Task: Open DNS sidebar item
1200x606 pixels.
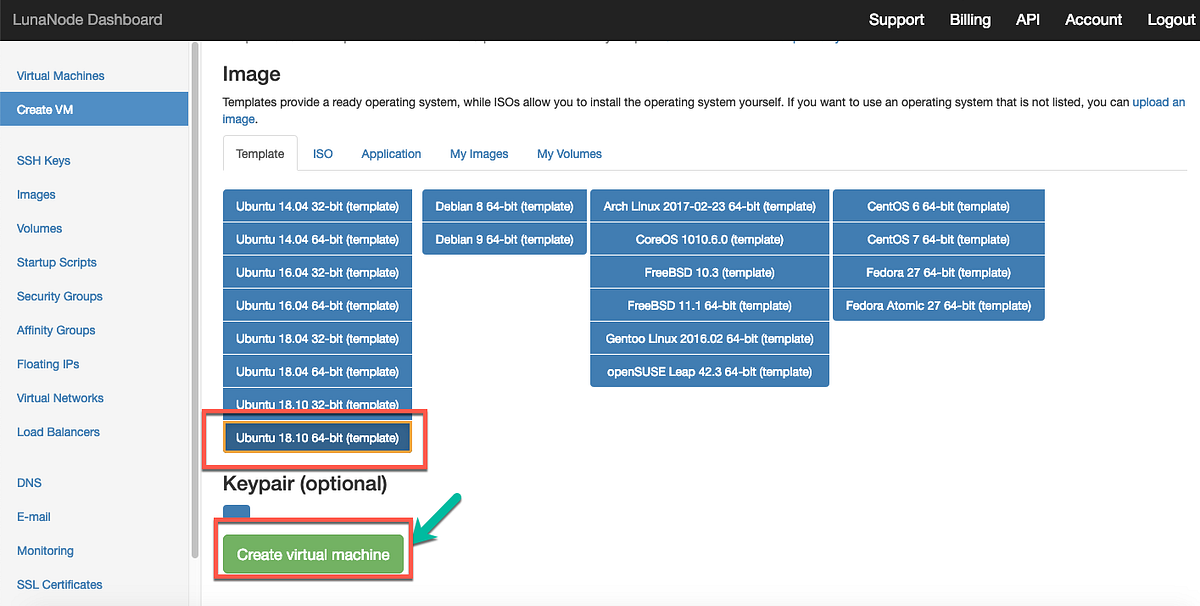Action: [x=29, y=483]
